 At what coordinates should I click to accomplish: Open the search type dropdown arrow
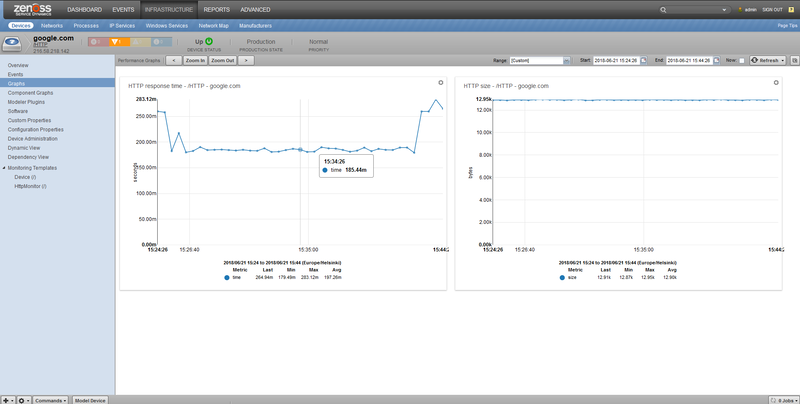[x=724, y=10]
